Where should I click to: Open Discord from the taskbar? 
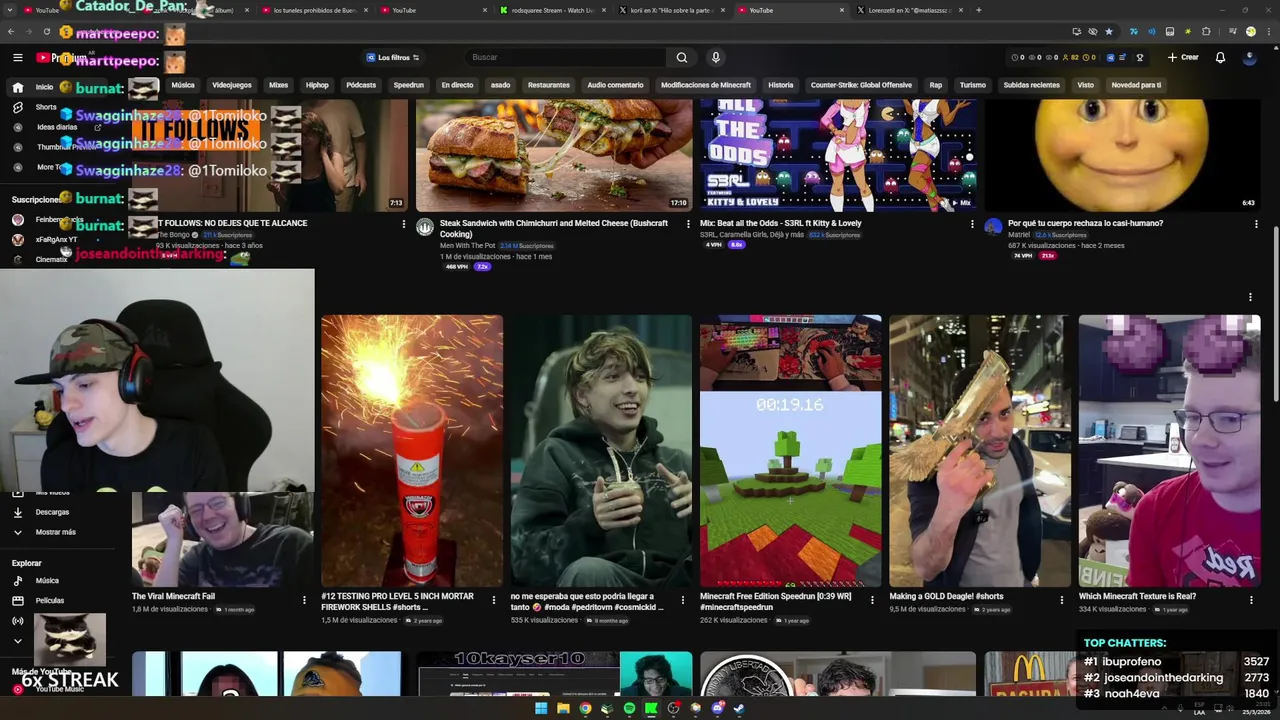point(717,708)
